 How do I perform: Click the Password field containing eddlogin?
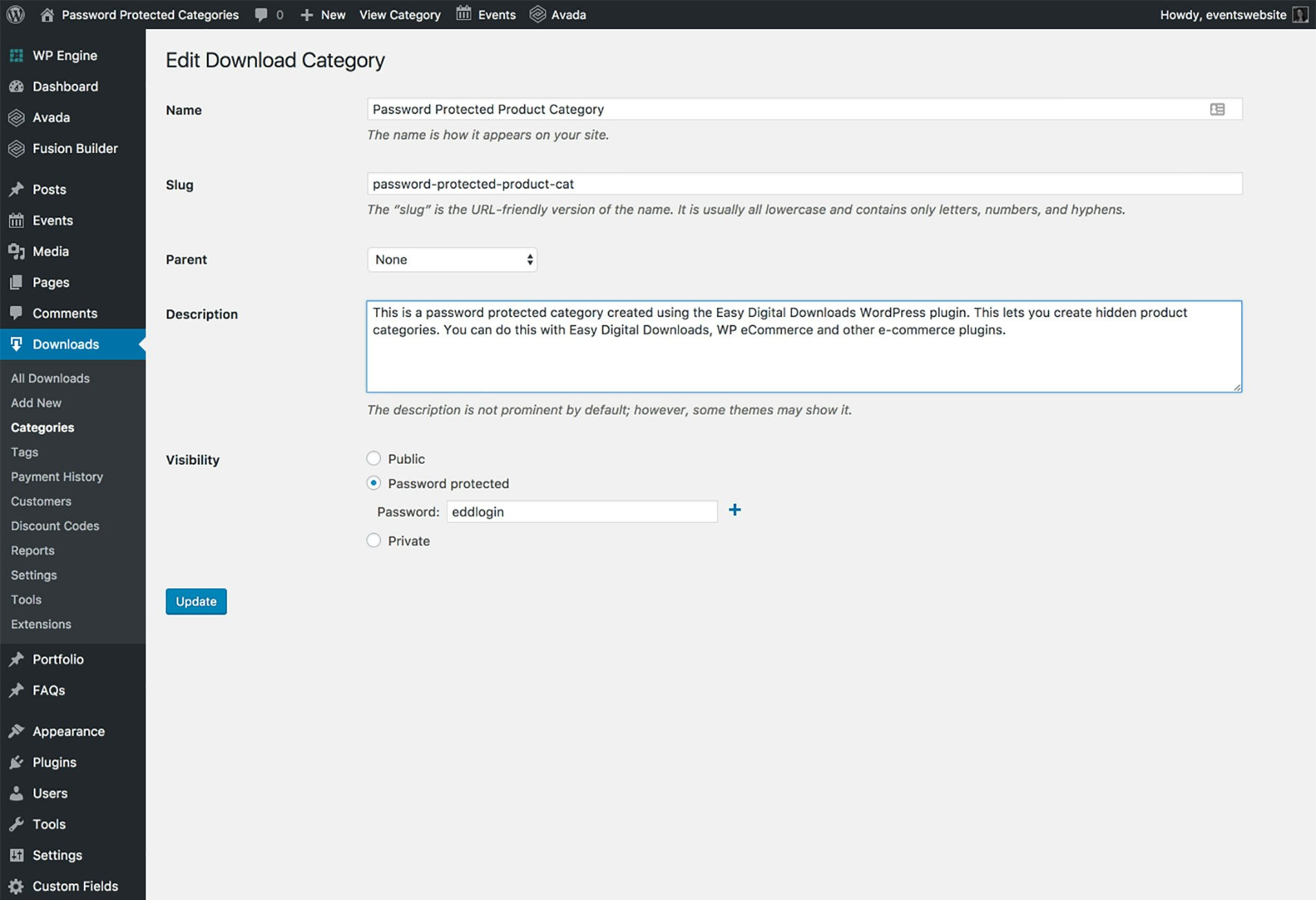(x=582, y=512)
